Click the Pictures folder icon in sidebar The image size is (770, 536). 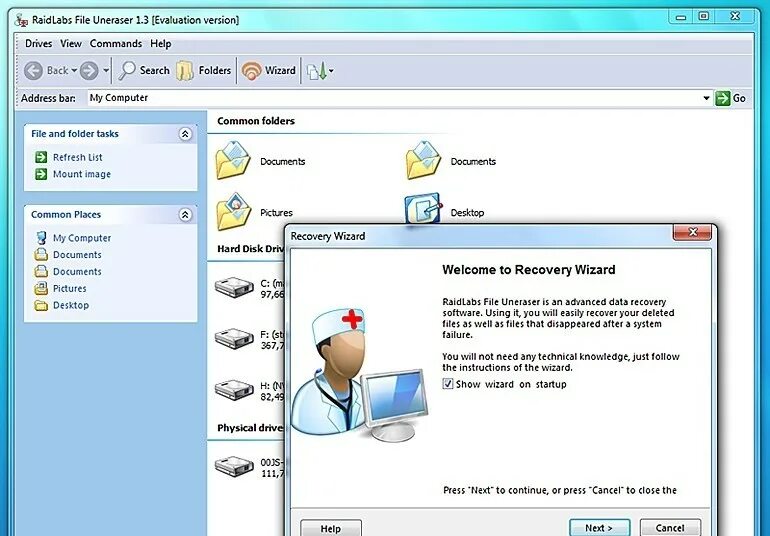(41, 288)
